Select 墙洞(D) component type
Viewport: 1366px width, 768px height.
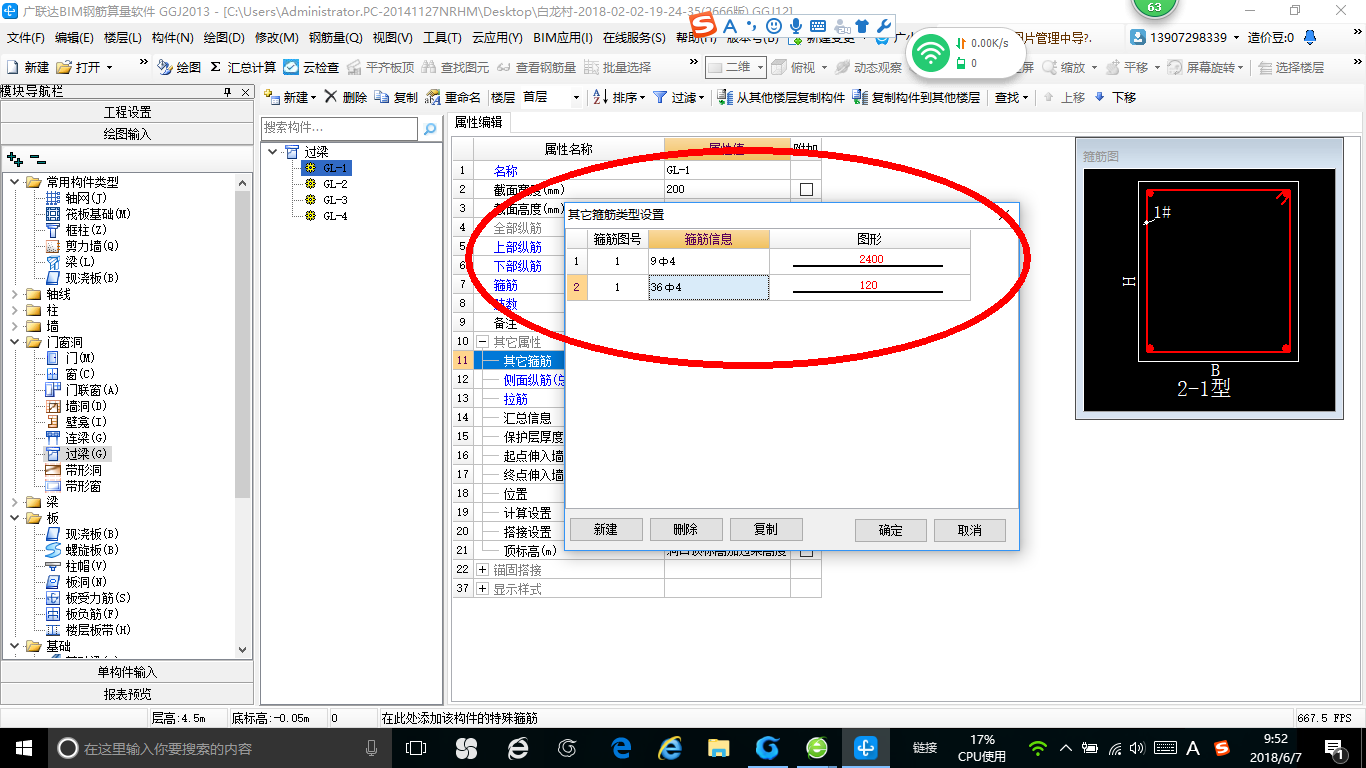coord(77,406)
